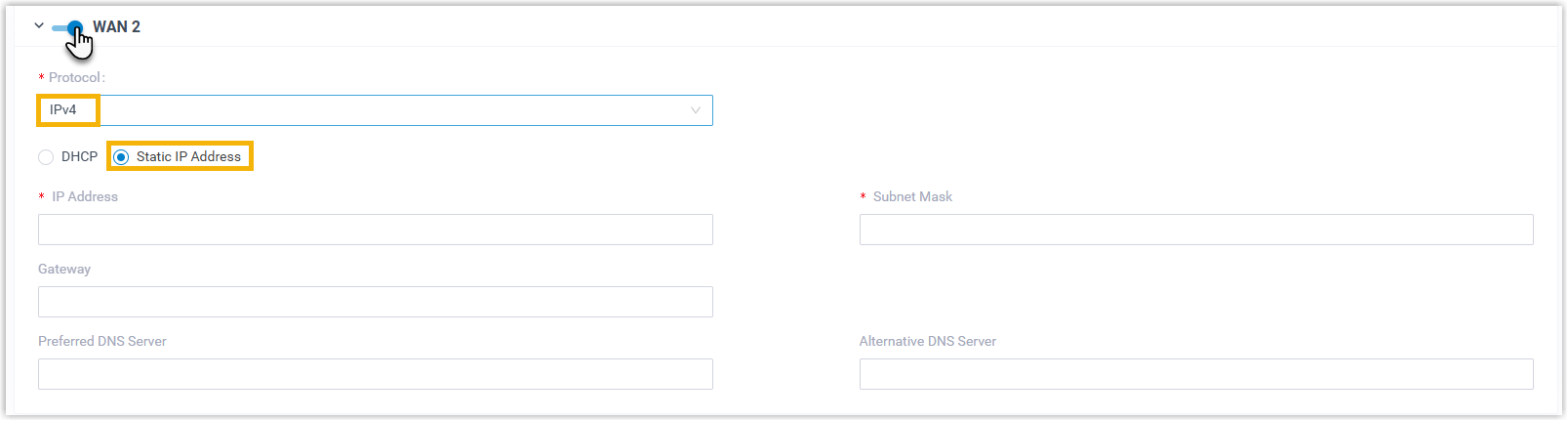Click into the IP Address input field

point(376,230)
